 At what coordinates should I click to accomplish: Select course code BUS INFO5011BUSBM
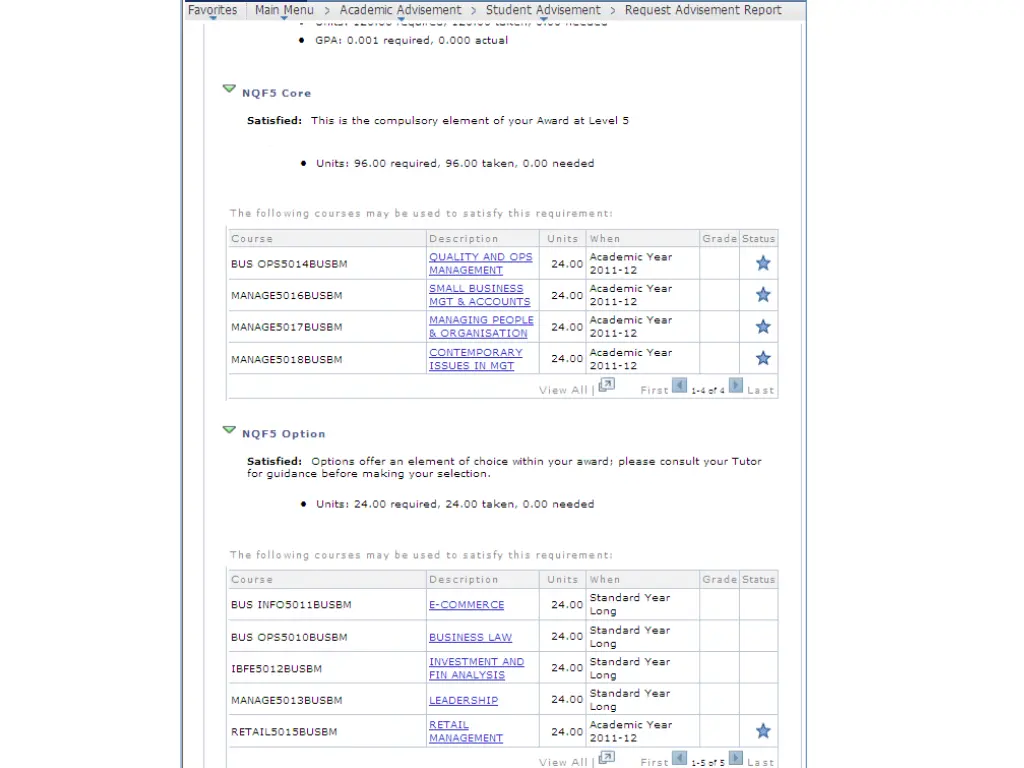pos(291,605)
